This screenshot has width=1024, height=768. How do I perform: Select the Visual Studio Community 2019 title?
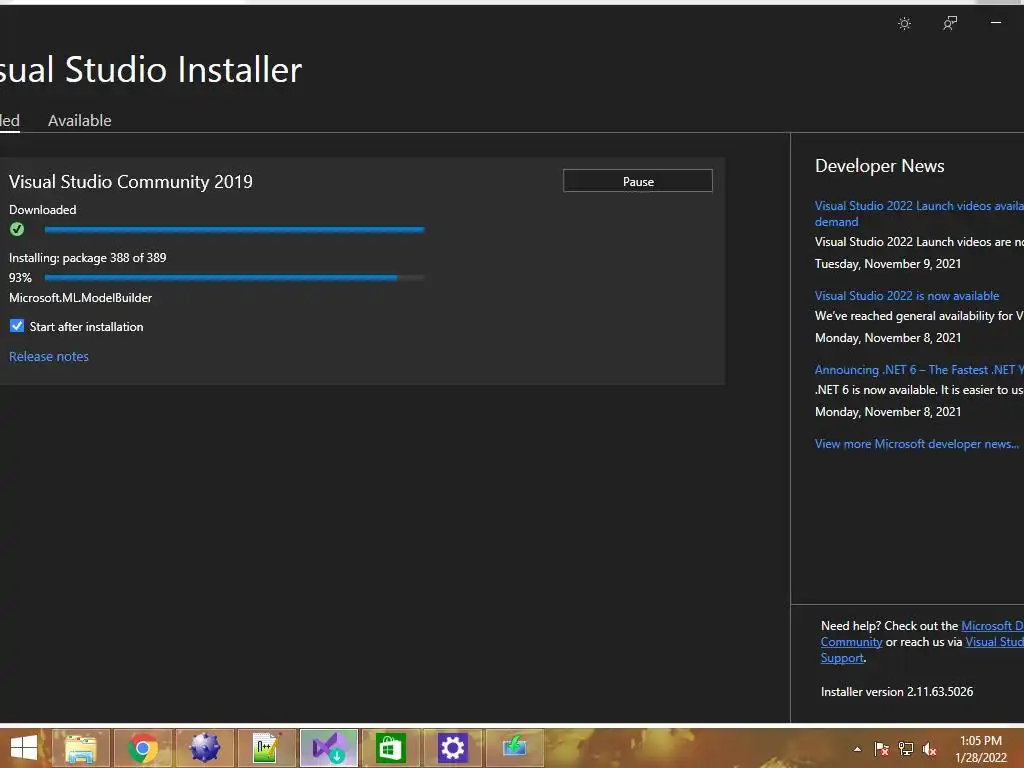pos(131,182)
